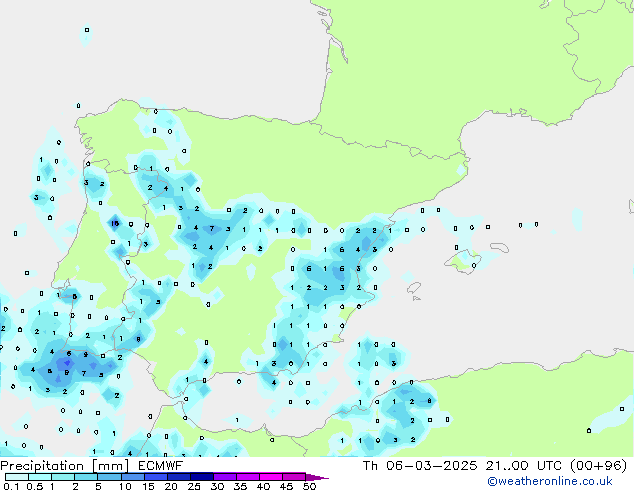The height and width of the screenshot is (490, 634).
Task: Click the date '06-03-2025' text
Action: [x=431, y=466]
